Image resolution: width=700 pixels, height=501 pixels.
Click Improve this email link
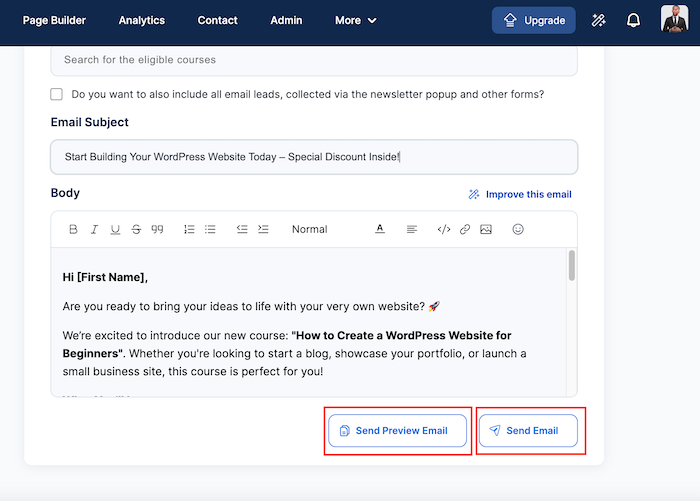tap(520, 195)
